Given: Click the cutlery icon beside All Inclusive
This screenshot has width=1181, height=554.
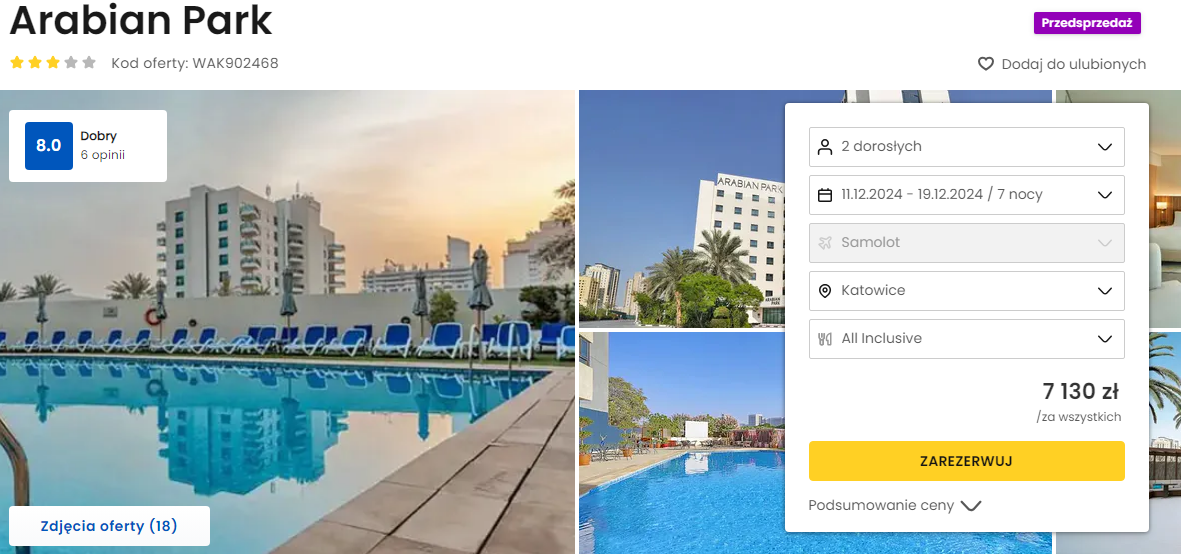Looking at the screenshot, I should 825,339.
